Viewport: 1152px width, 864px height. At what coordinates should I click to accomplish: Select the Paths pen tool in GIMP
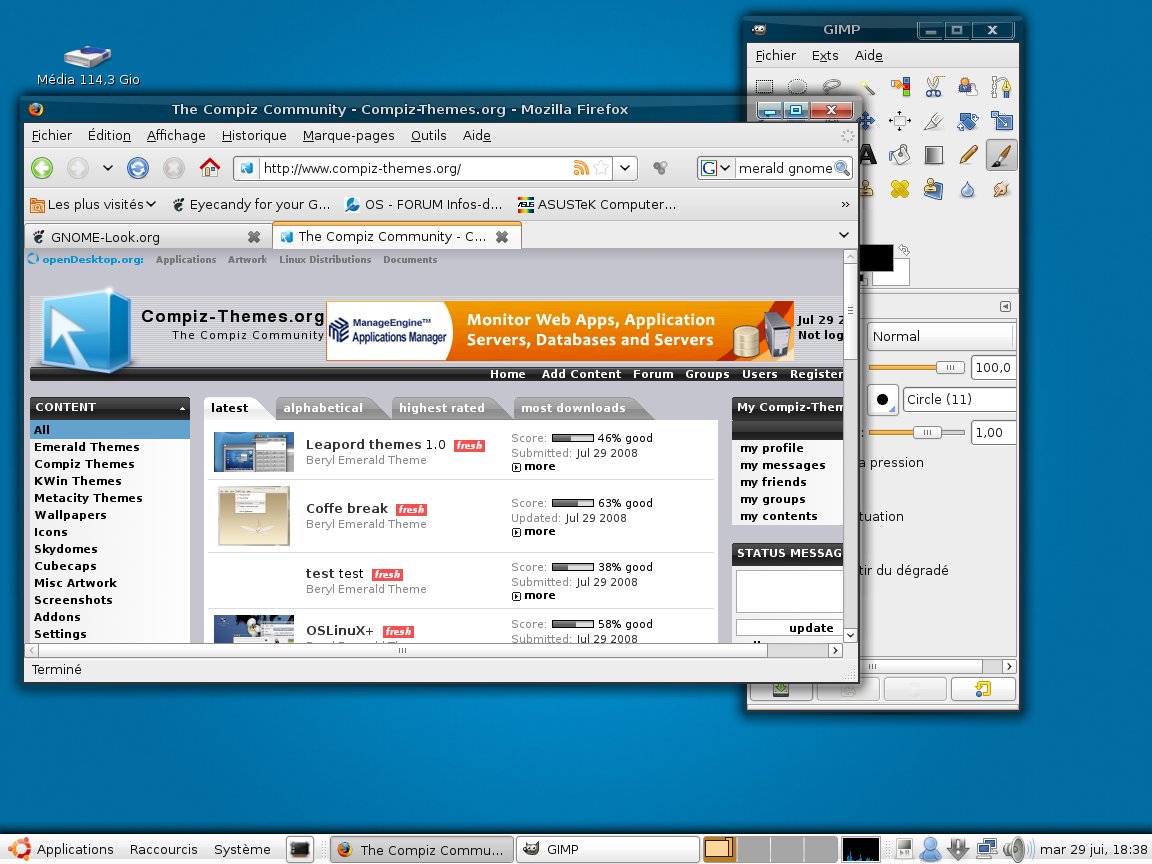(1001, 87)
